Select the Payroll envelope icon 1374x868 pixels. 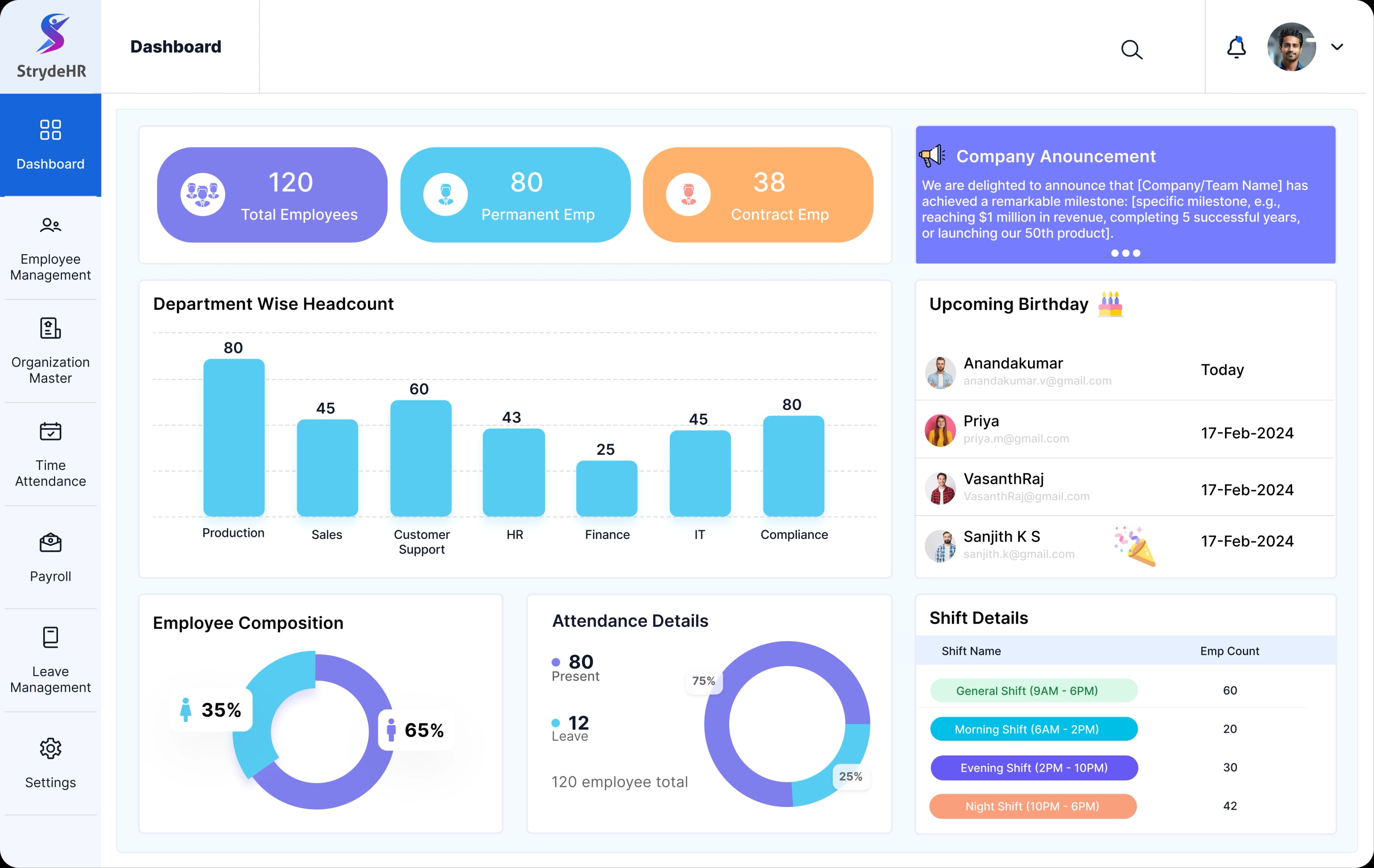tap(50, 542)
